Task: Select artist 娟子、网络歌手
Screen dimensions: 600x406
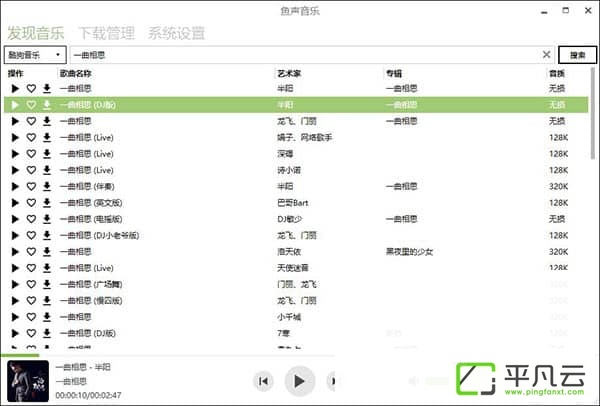Action: 305,137
